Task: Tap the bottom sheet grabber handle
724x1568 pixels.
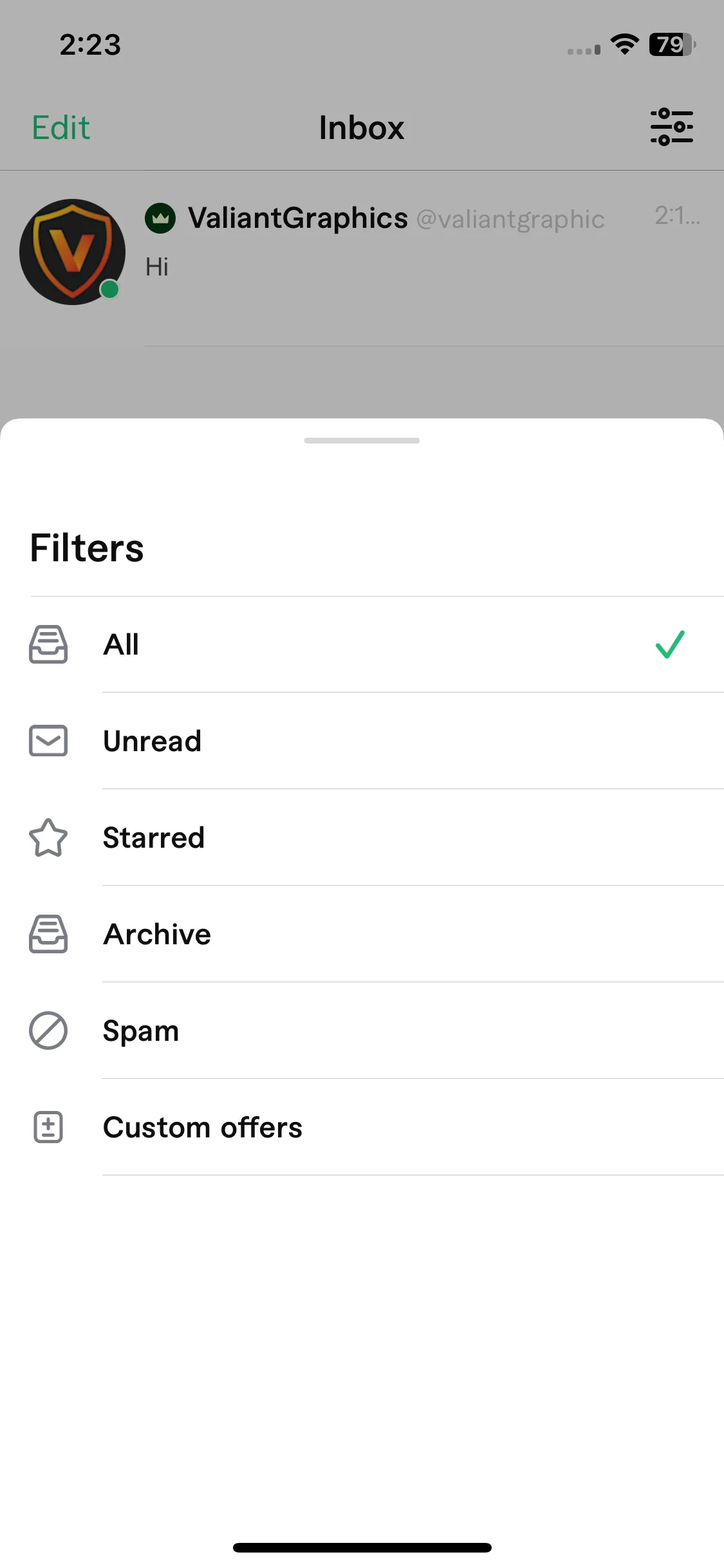Action: [362, 440]
